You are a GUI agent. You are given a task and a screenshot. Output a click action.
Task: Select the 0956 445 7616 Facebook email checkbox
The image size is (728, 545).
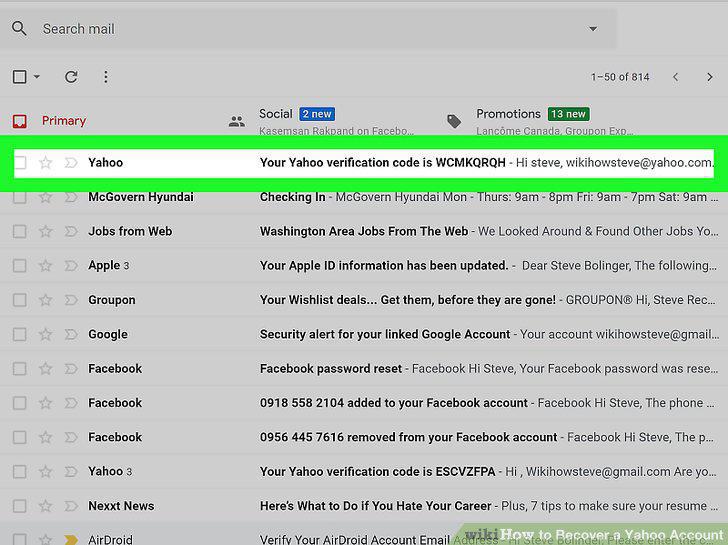coord(20,437)
